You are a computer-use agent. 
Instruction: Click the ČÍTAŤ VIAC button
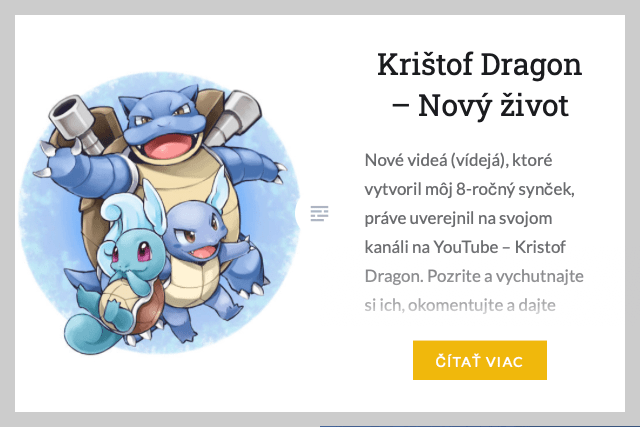click(480, 360)
